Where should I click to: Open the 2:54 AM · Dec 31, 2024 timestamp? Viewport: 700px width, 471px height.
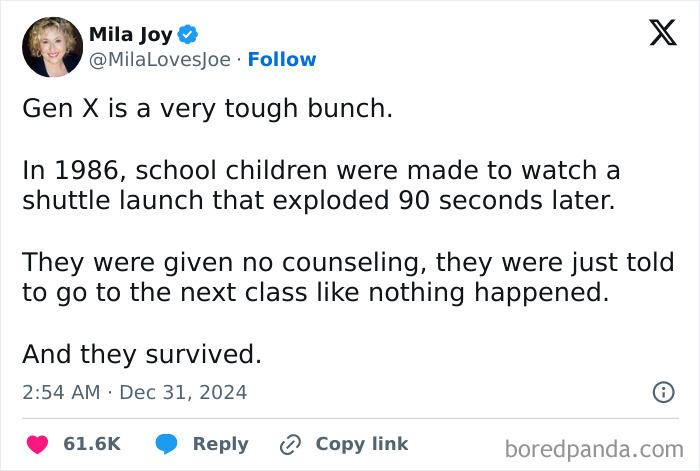click(134, 393)
